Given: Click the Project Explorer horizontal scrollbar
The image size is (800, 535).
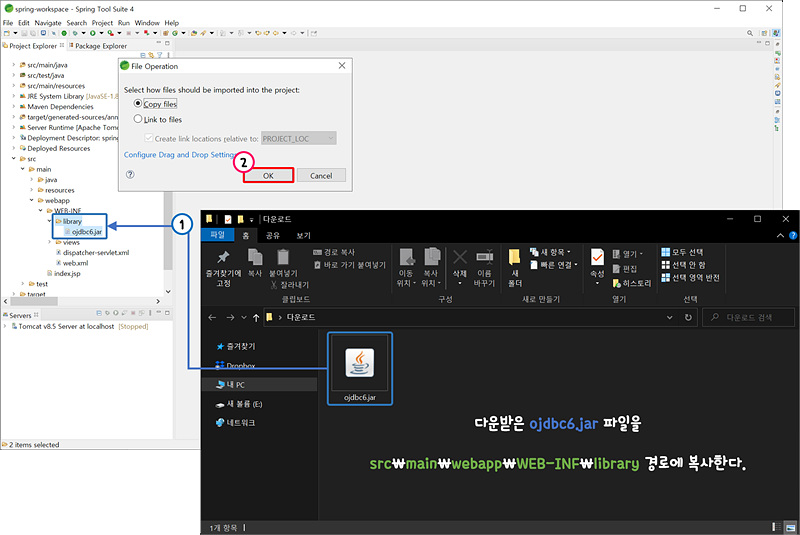Looking at the screenshot, I should coord(33,301).
